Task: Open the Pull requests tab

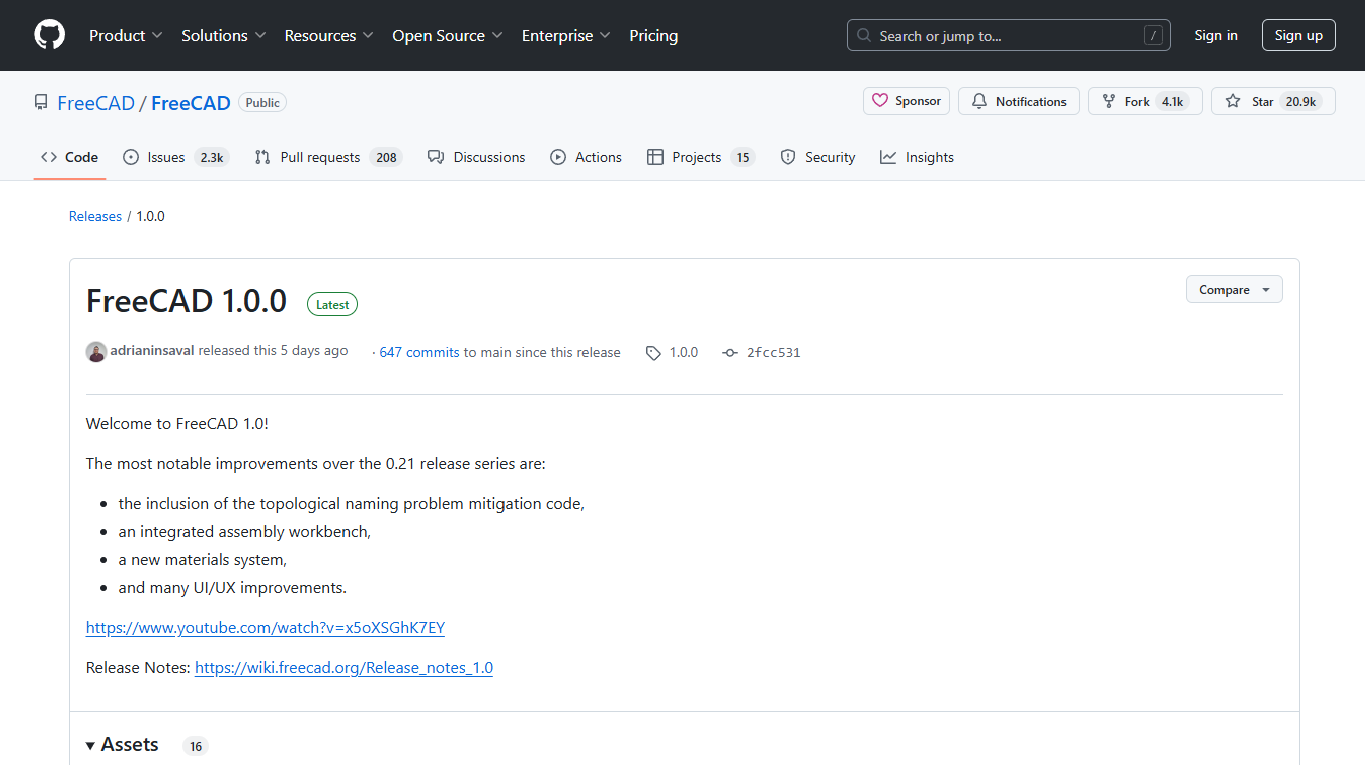Action: click(x=328, y=157)
